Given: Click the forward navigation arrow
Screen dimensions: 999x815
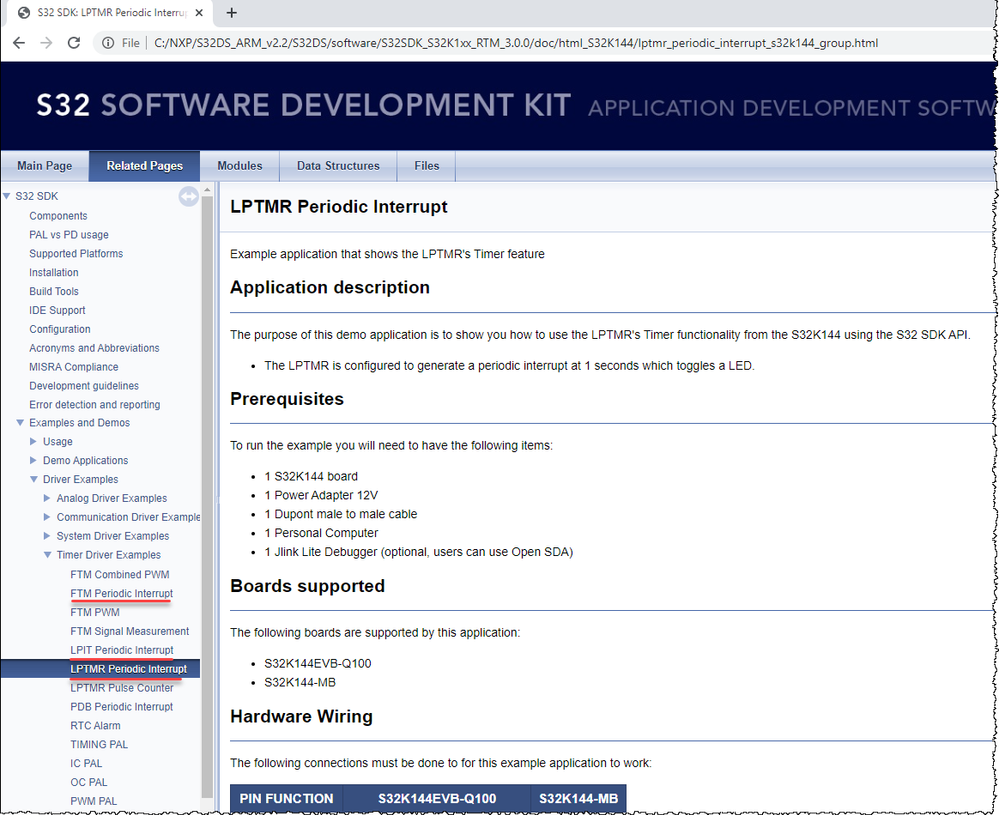Looking at the screenshot, I should click(47, 43).
